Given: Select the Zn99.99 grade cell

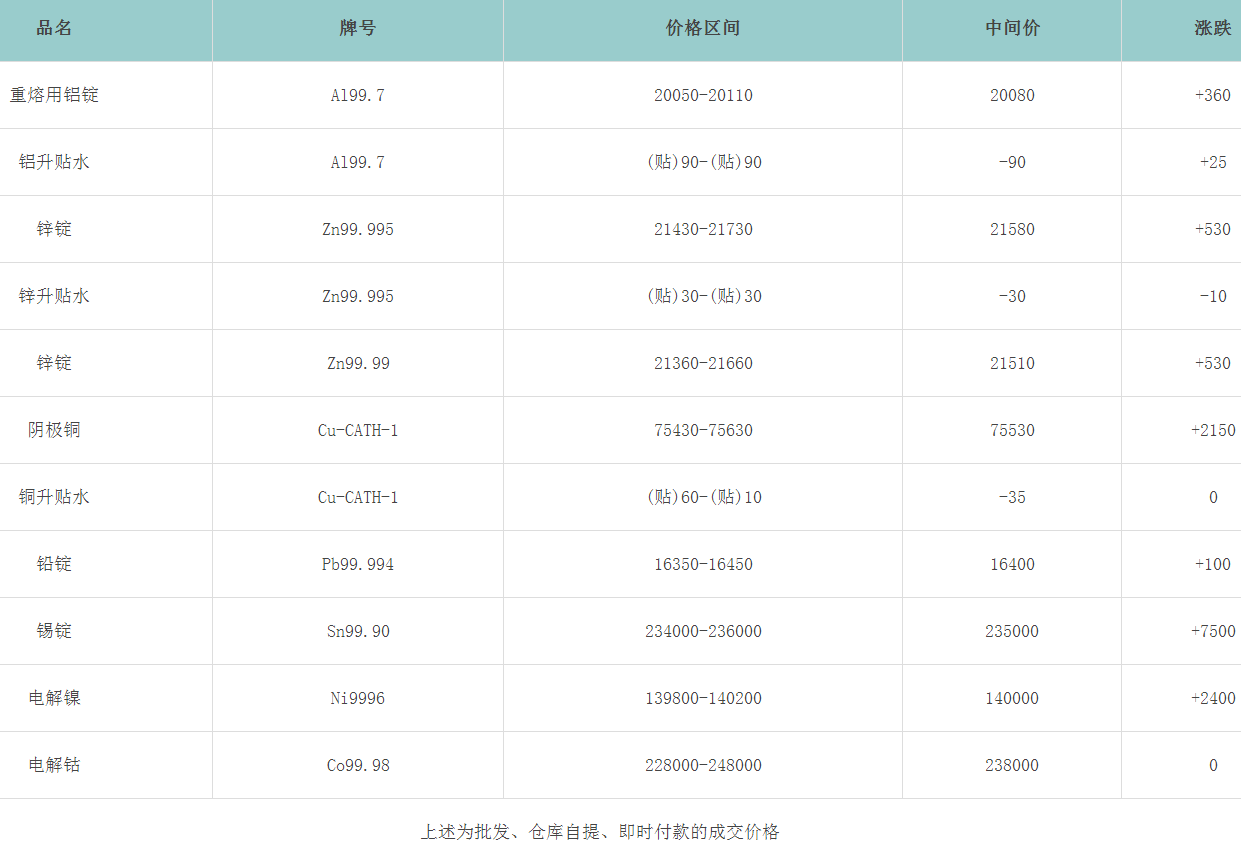Looking at the screenshot, I should [x=358, y=363].
